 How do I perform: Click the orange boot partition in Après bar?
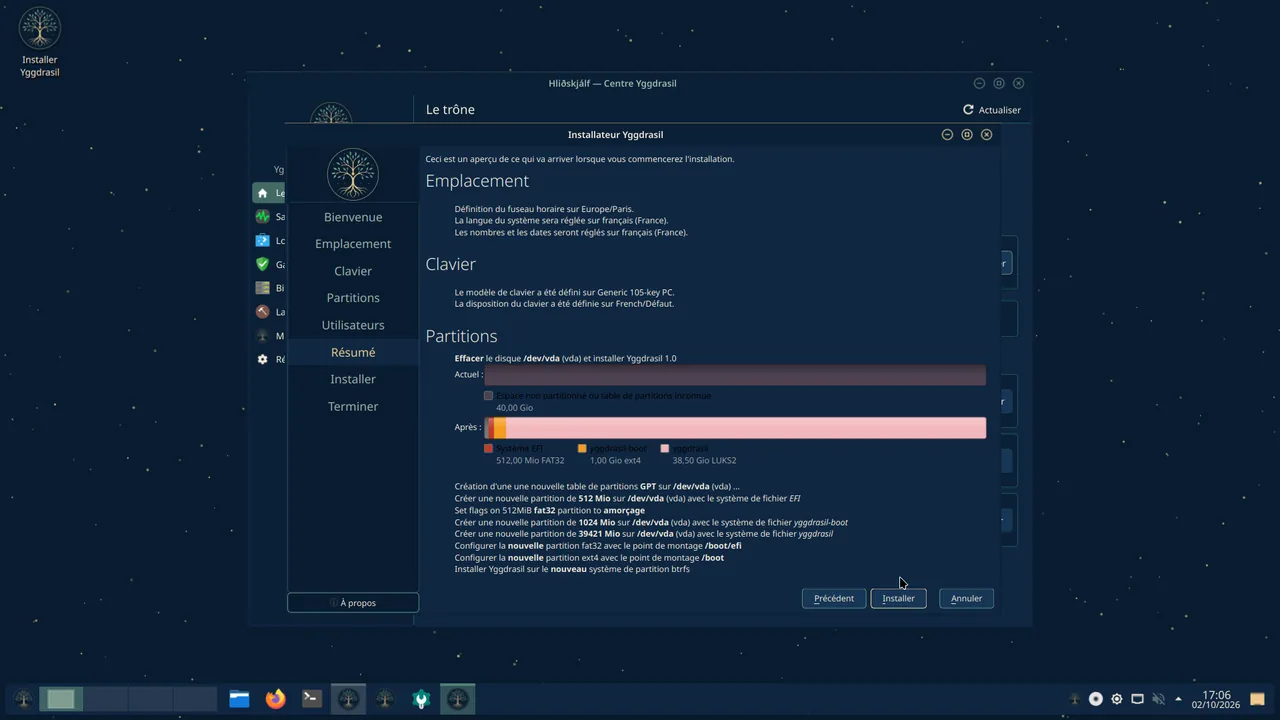[500, 428]
